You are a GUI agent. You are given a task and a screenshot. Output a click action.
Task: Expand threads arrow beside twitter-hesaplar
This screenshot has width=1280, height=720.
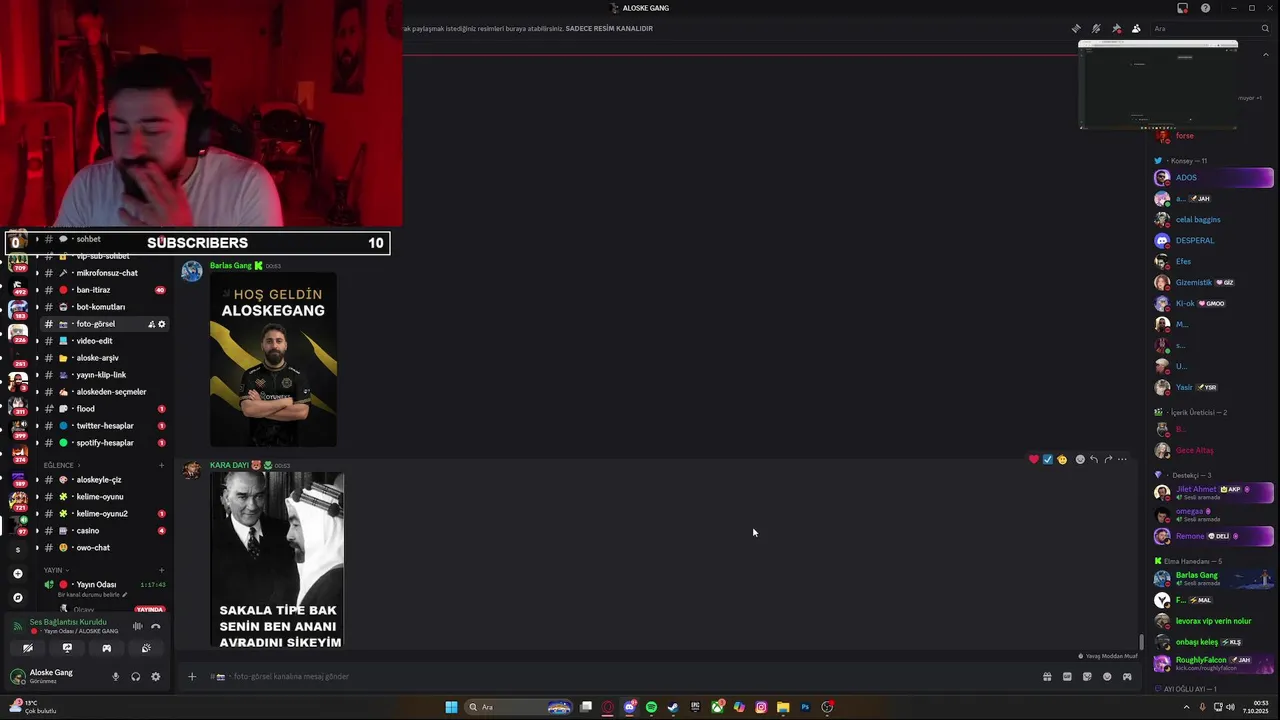37,426
